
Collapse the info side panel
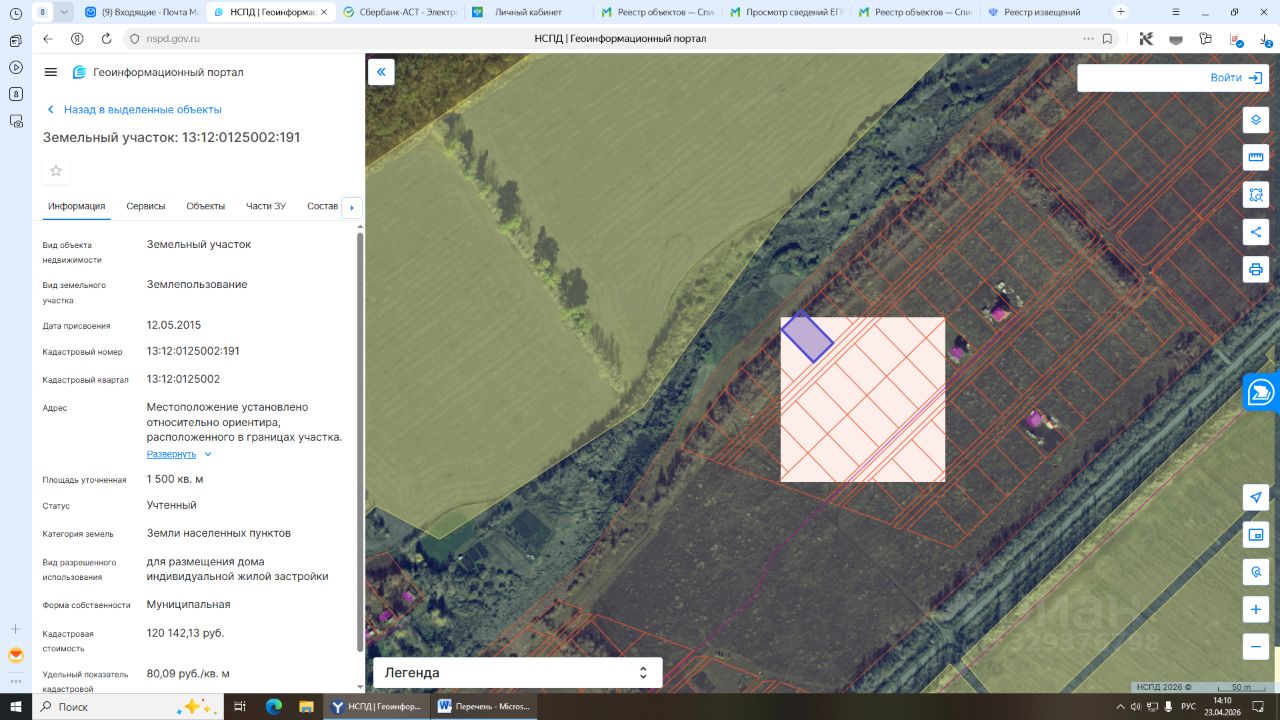[381, 72]
